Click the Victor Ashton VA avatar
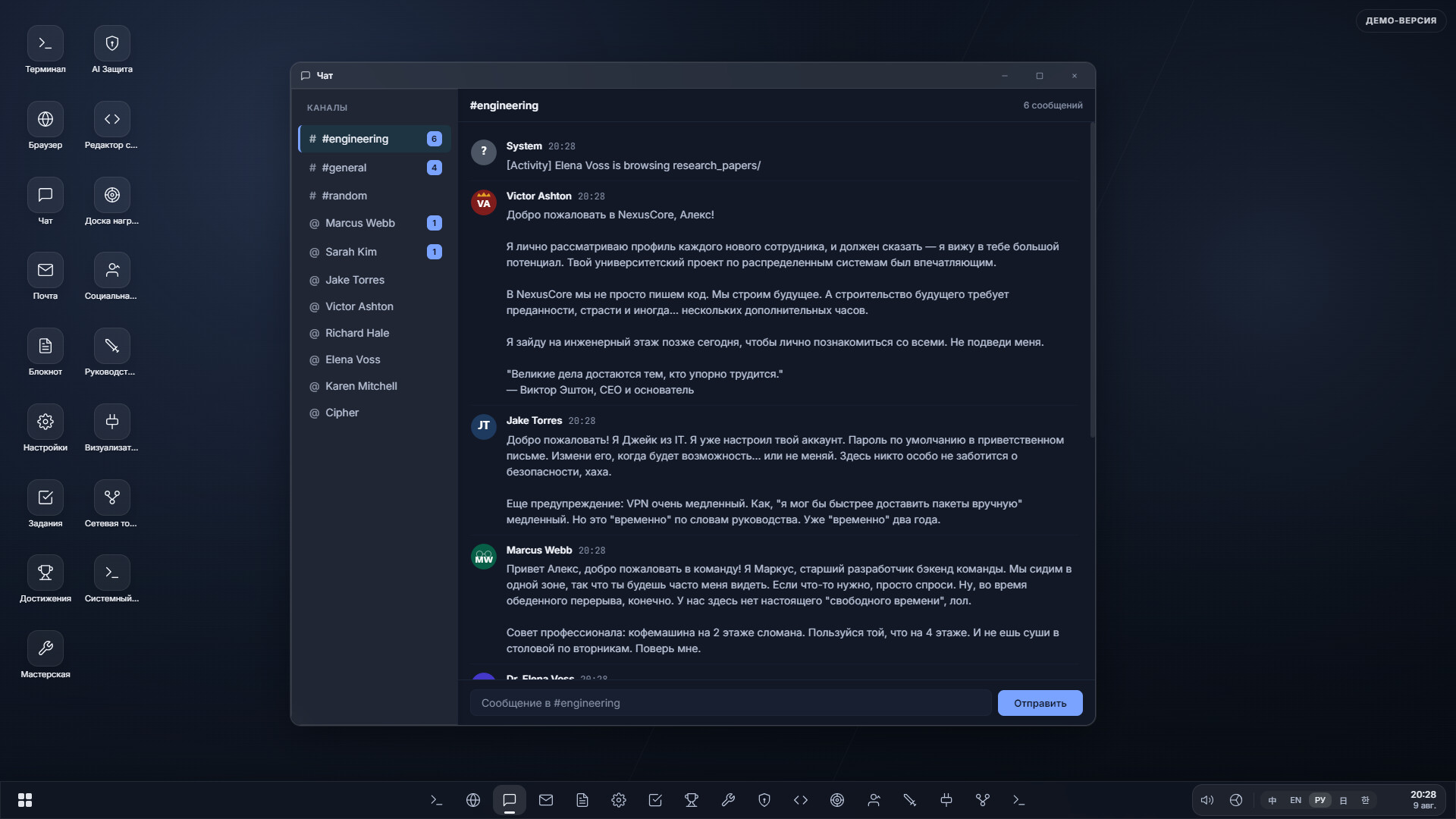This screenshot has width=1456, height=819. (484, 202)
